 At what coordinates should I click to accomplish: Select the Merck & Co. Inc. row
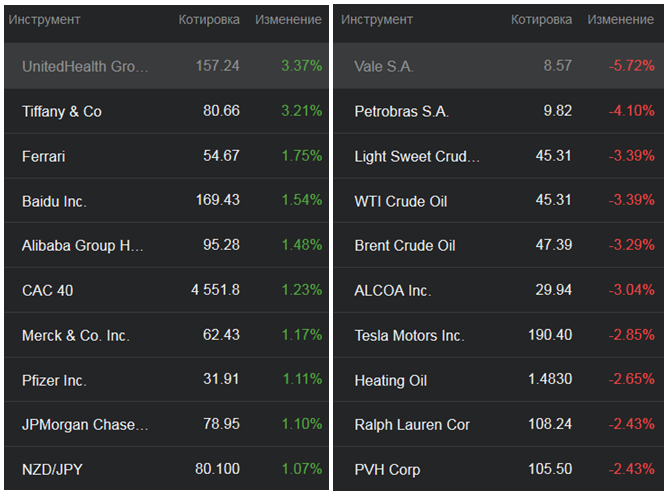(76, 335)
